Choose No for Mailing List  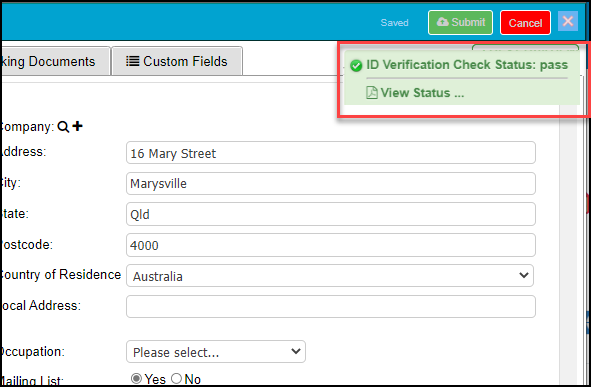(x=176, y=378)
